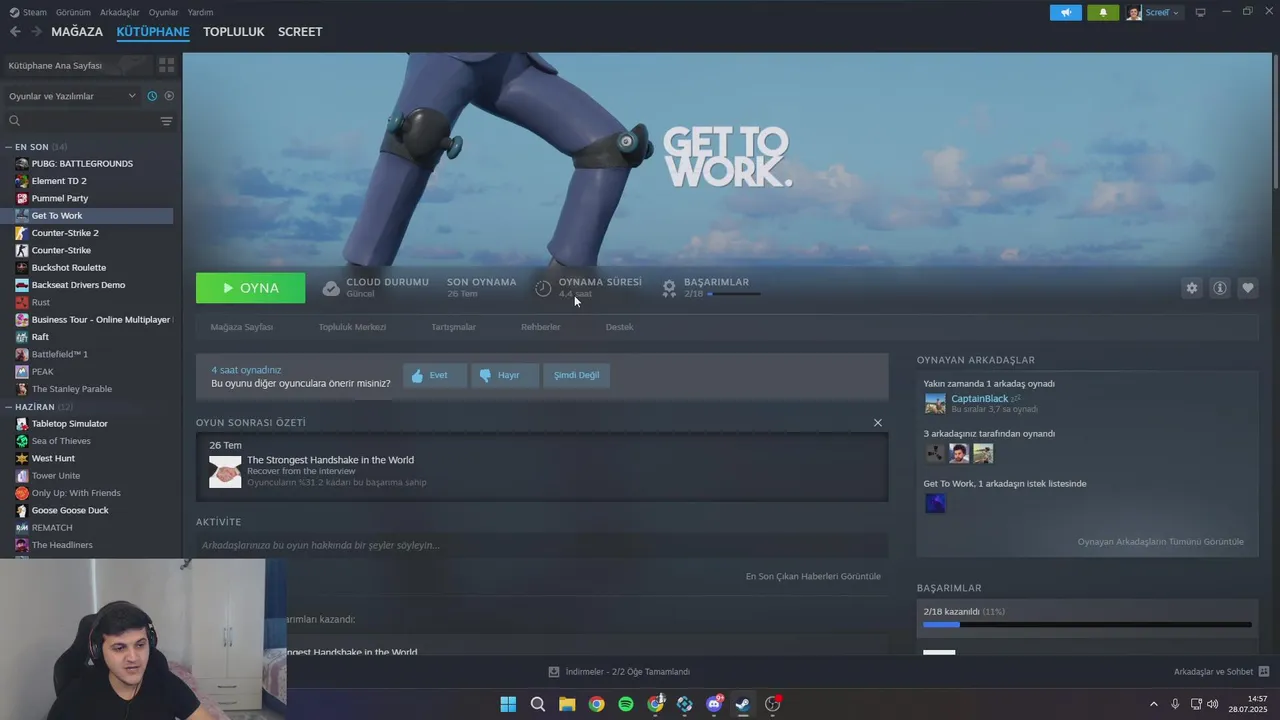This screenshot has height=720, width=1280.
Task: Click the play time clock icon
Action: pyautogui.click(x=543, y=288)
